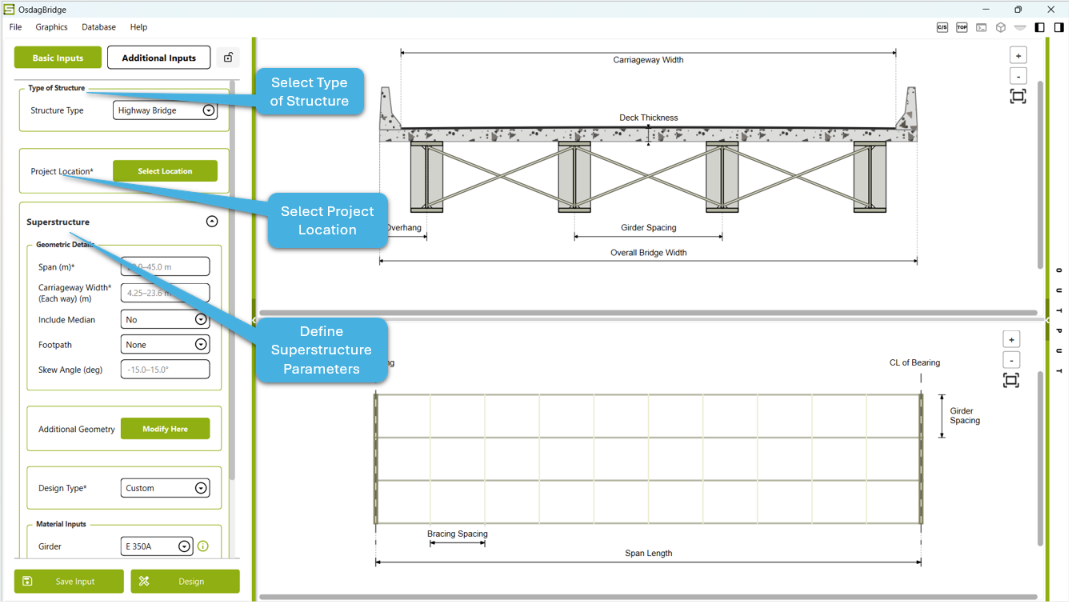Click the 'Material Inputs' group heading
Viewport: 1069px width, 602px height.
point(61,524)
